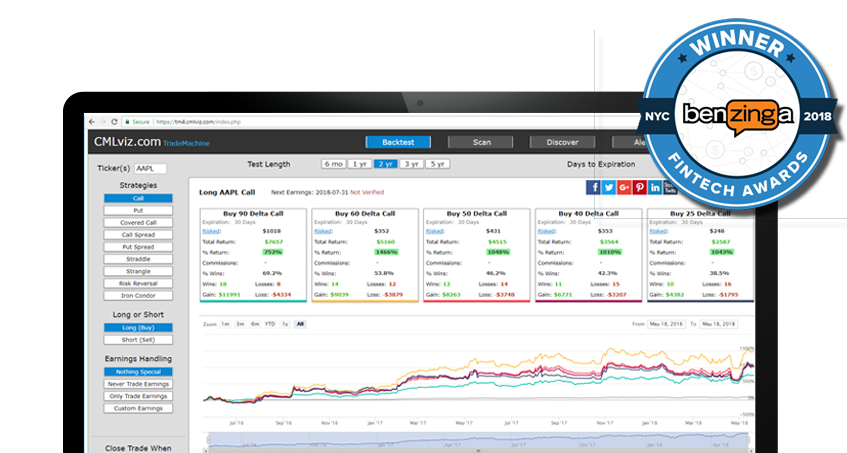The image size is (847, 453).
Task: Select 5 yr test length
Action: (x=437, y=164)
